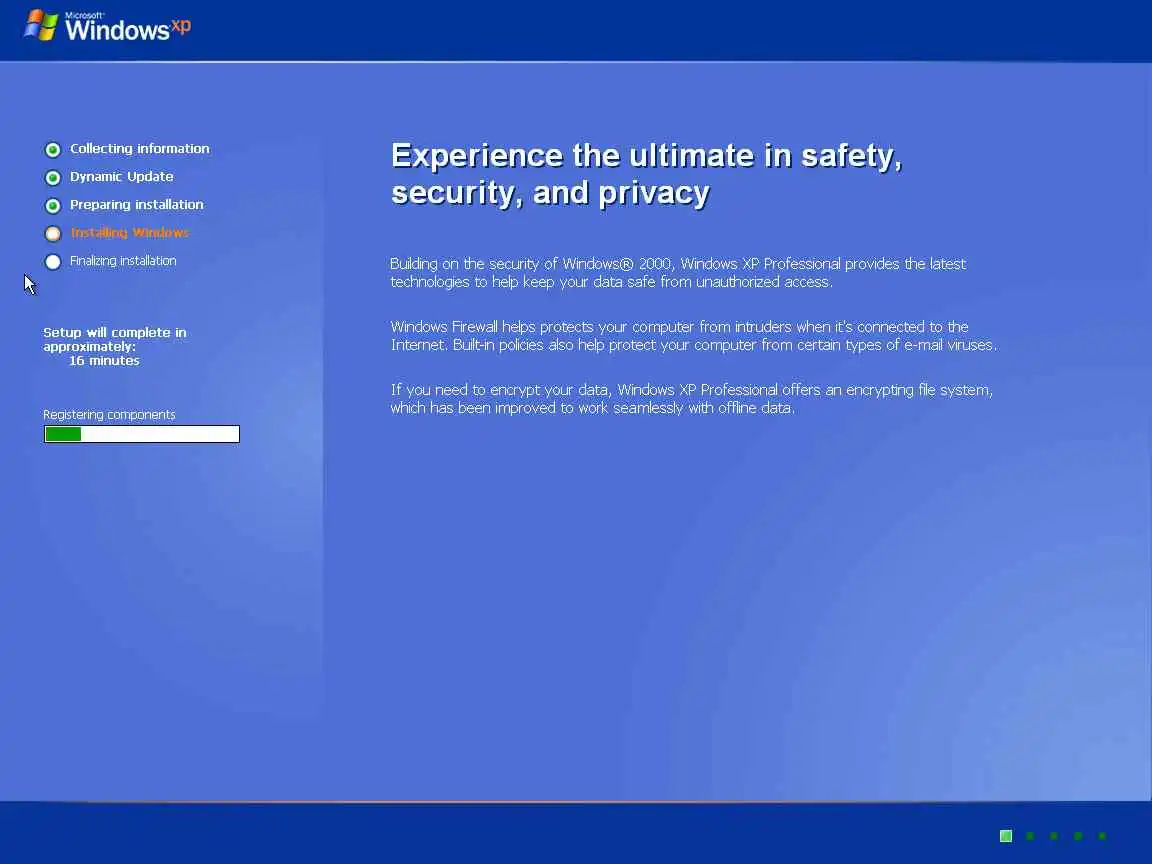Click the paragraph about Windows Firewall

tap(694, 336)
